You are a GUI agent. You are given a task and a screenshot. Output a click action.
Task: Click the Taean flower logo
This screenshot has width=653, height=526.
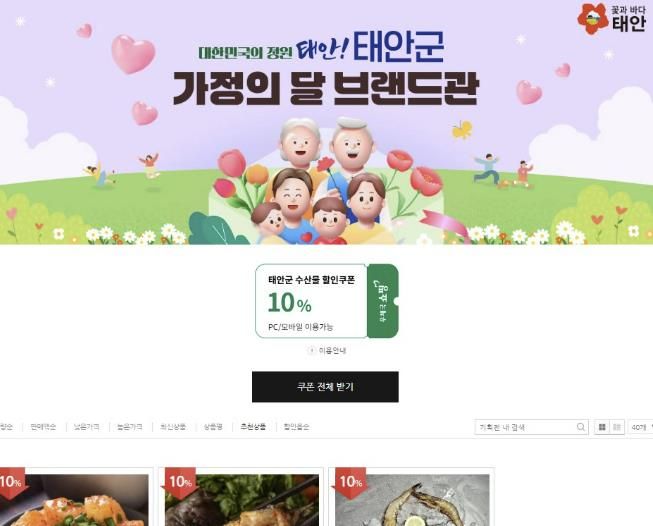(x=593, y=18)
